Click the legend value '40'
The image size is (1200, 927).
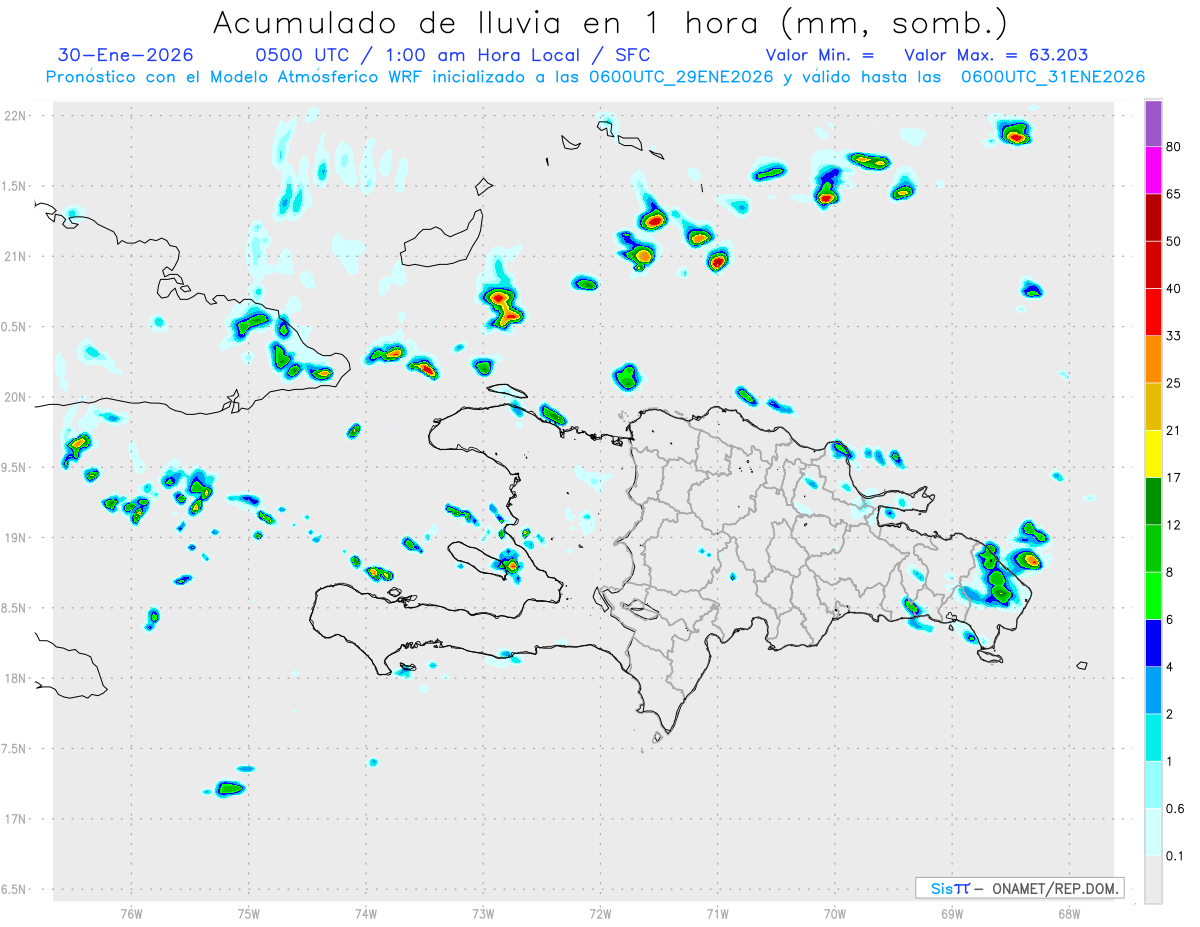pos(1174,289)
